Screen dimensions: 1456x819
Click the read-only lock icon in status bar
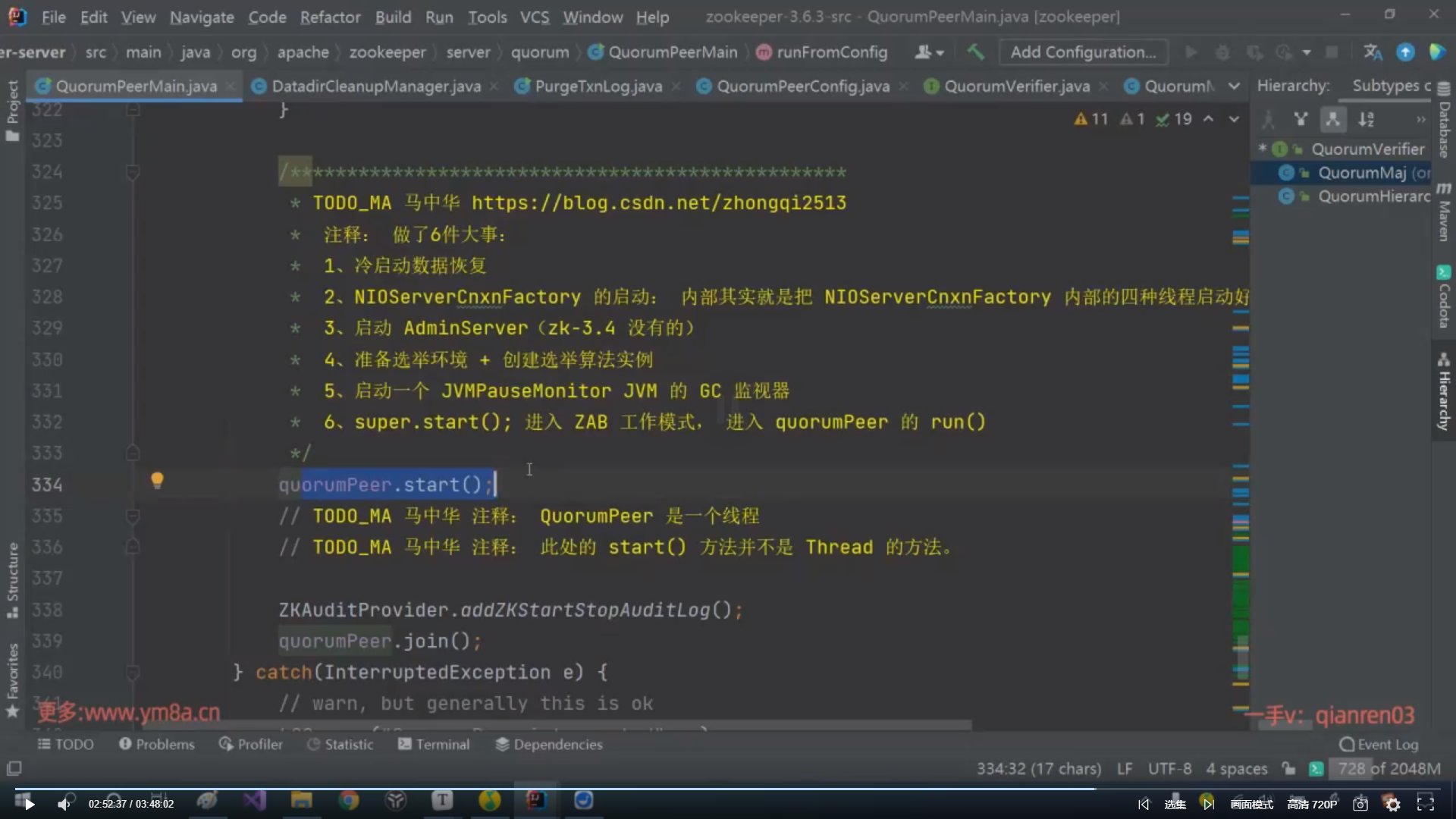(x=1288, y=768)
